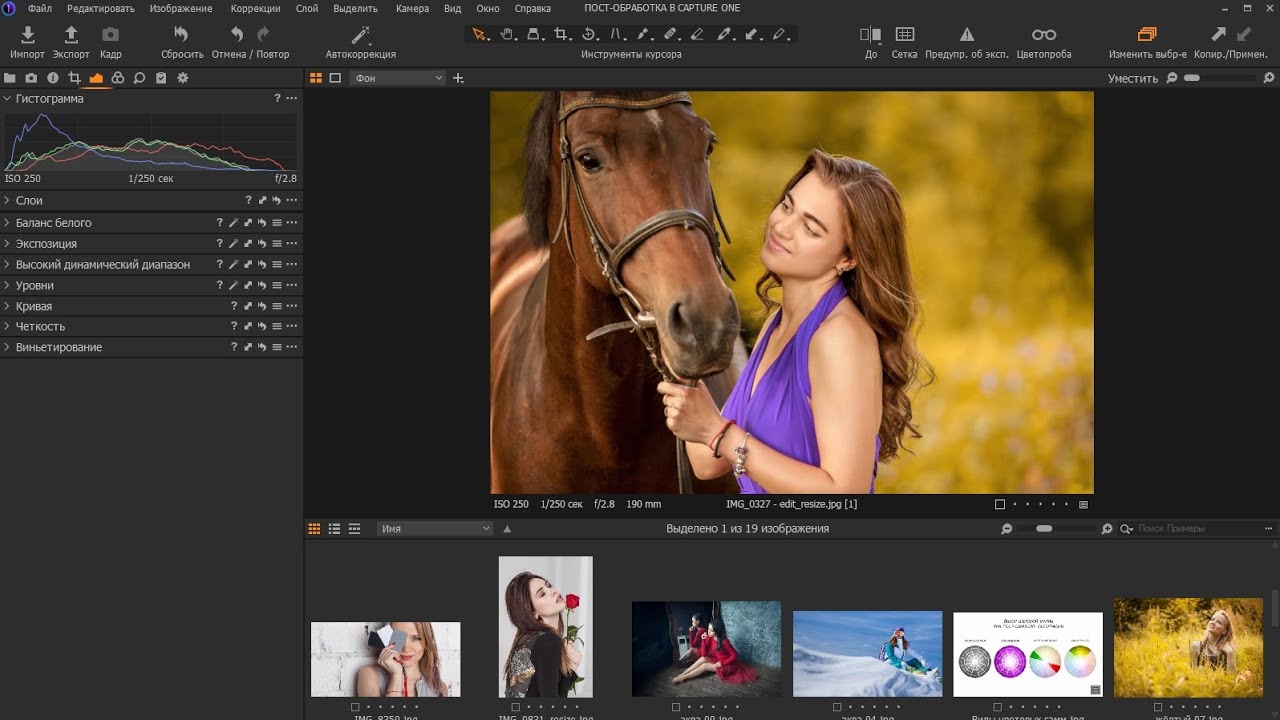1280x720 pixels.
Task: Tick the color tag under the rose portrait thumbnail
Action: click(x=516, y=707)
